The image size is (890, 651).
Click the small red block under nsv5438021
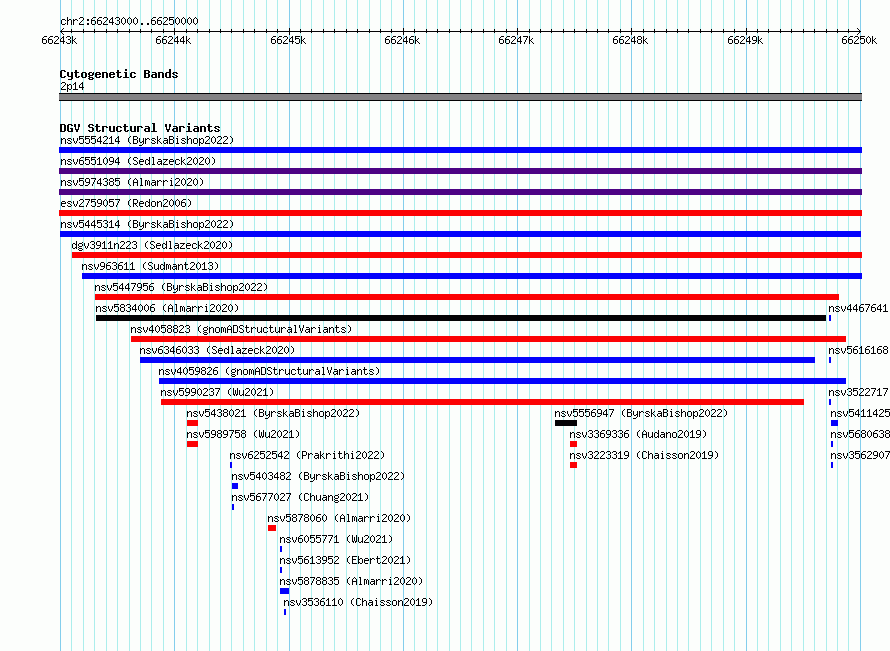[x=192, y=423]
